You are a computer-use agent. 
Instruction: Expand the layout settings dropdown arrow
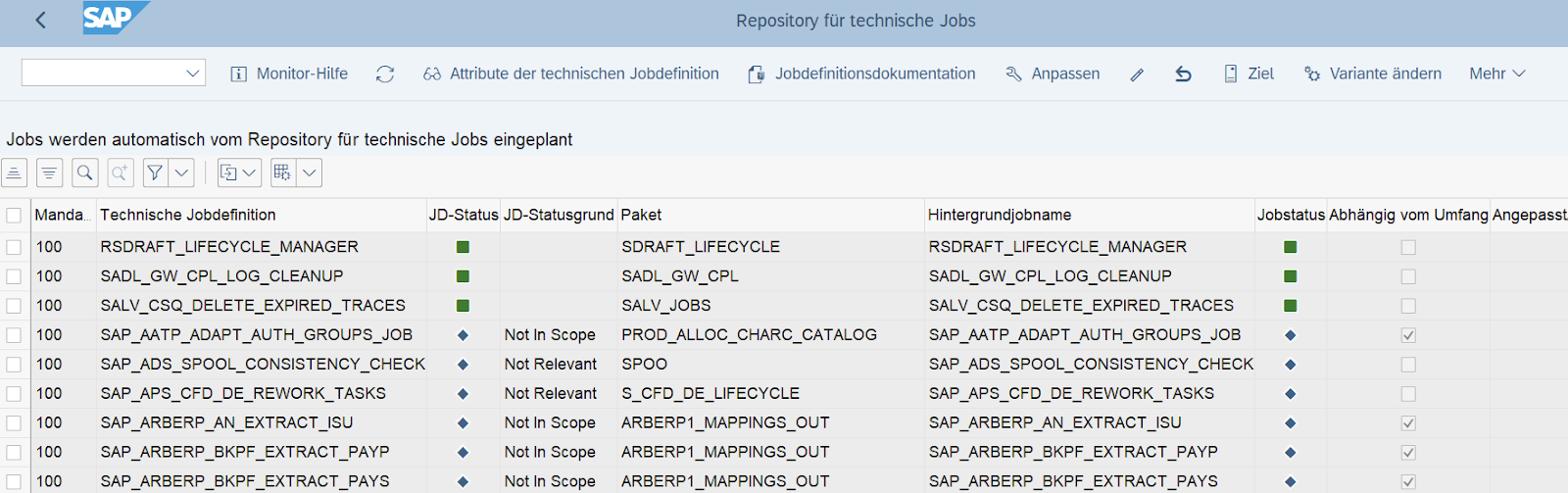[310, 173]
